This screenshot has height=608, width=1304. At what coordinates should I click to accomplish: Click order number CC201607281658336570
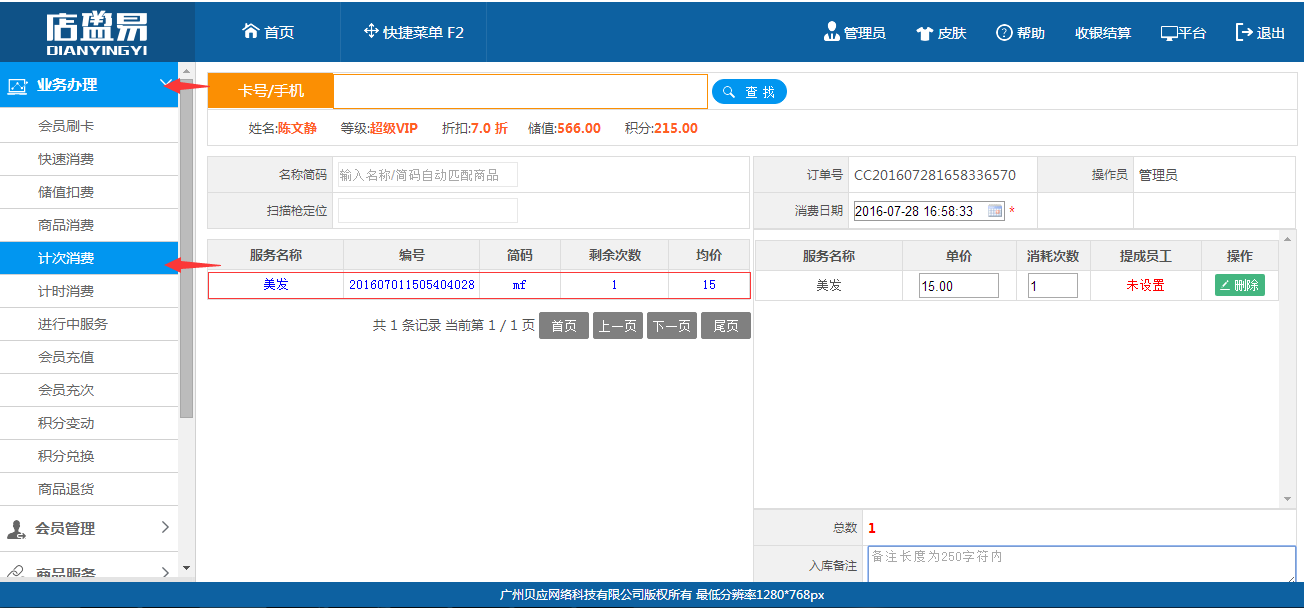[x=935, y=175]
